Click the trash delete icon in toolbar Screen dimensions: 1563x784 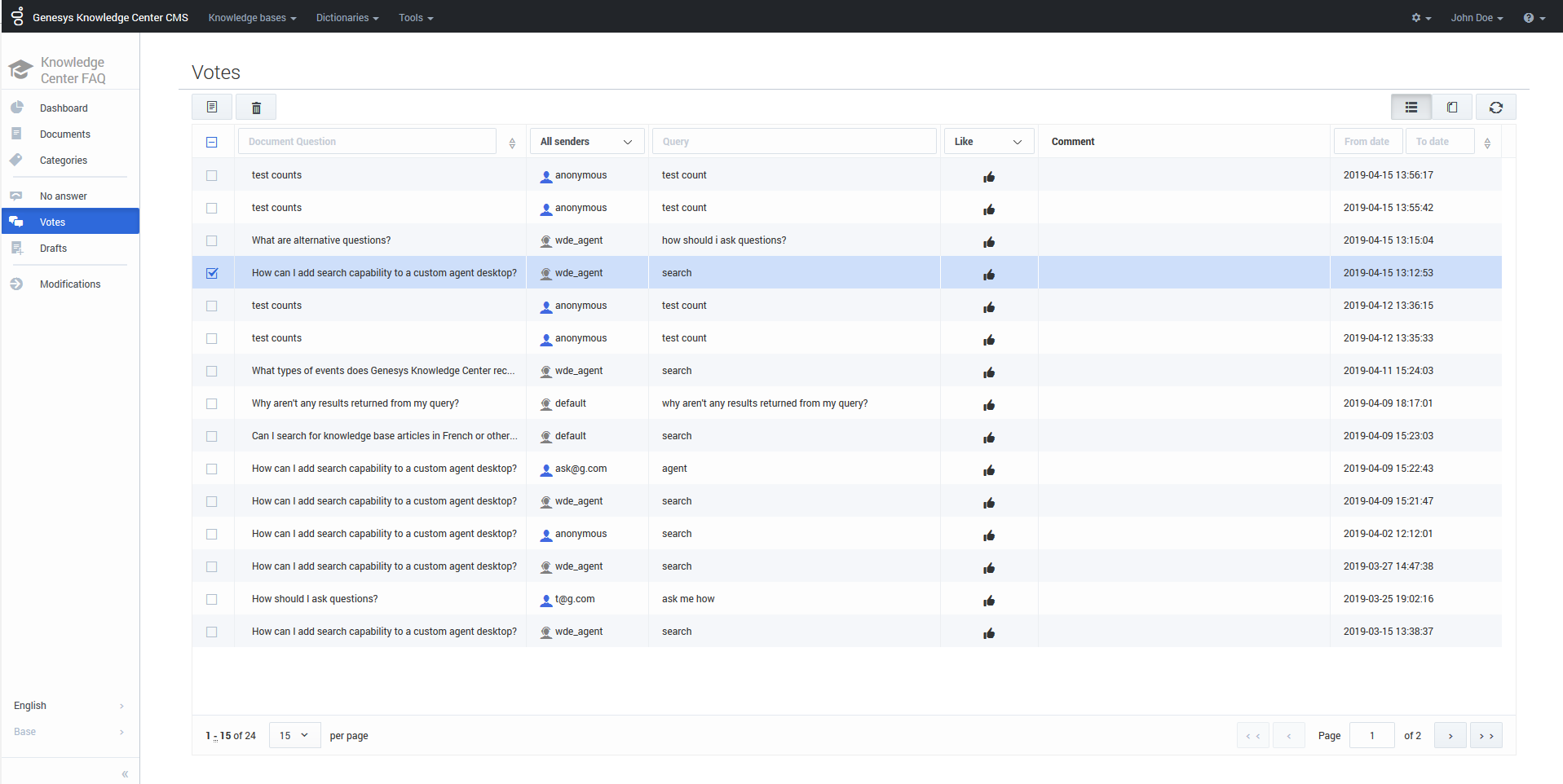[x=256, y=108]
